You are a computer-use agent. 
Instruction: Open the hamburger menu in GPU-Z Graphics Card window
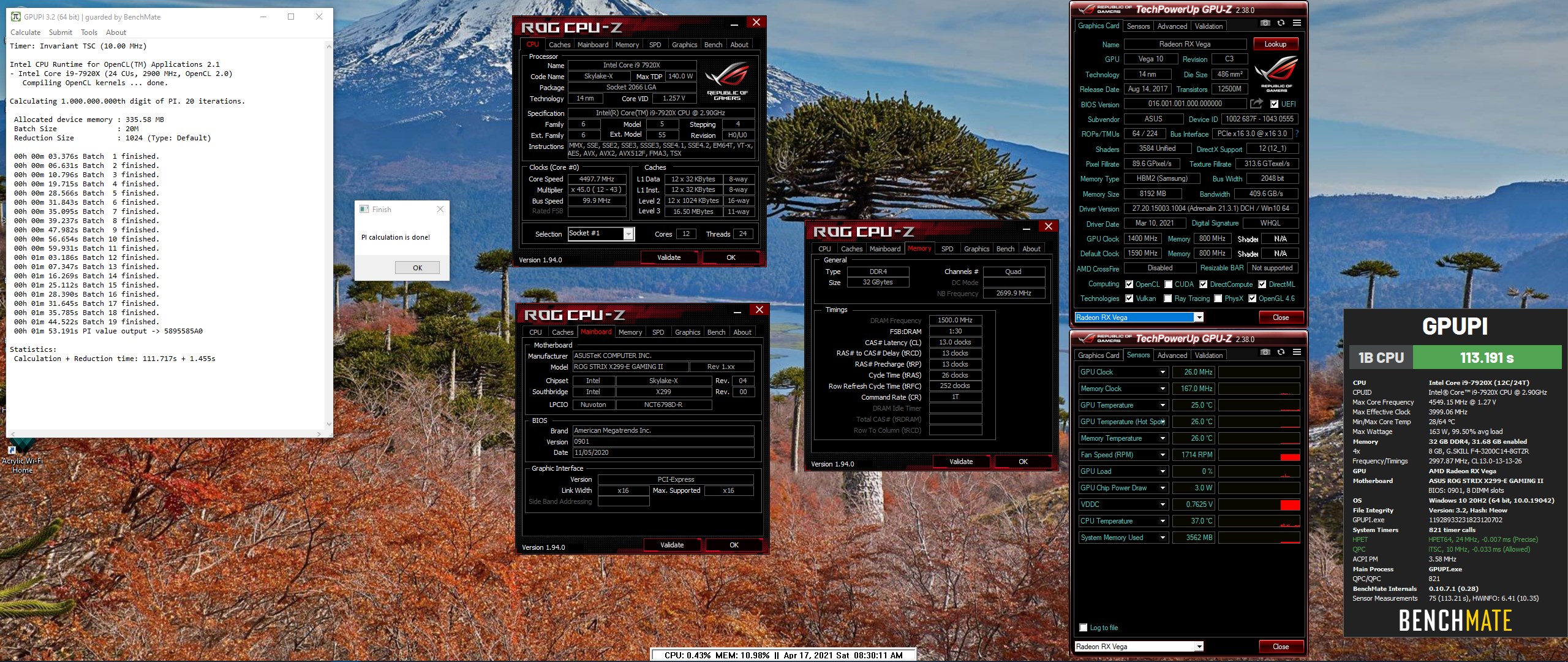1297,23
